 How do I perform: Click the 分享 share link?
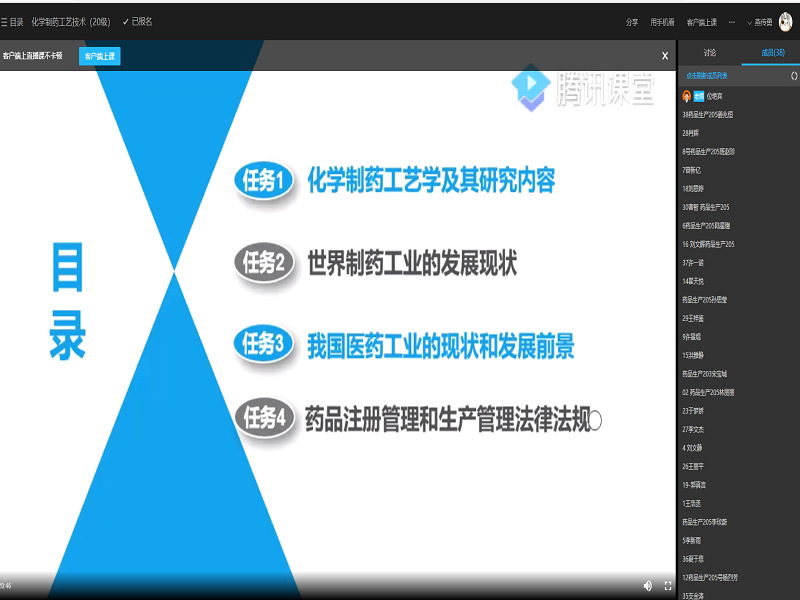[x=631, y=21]
